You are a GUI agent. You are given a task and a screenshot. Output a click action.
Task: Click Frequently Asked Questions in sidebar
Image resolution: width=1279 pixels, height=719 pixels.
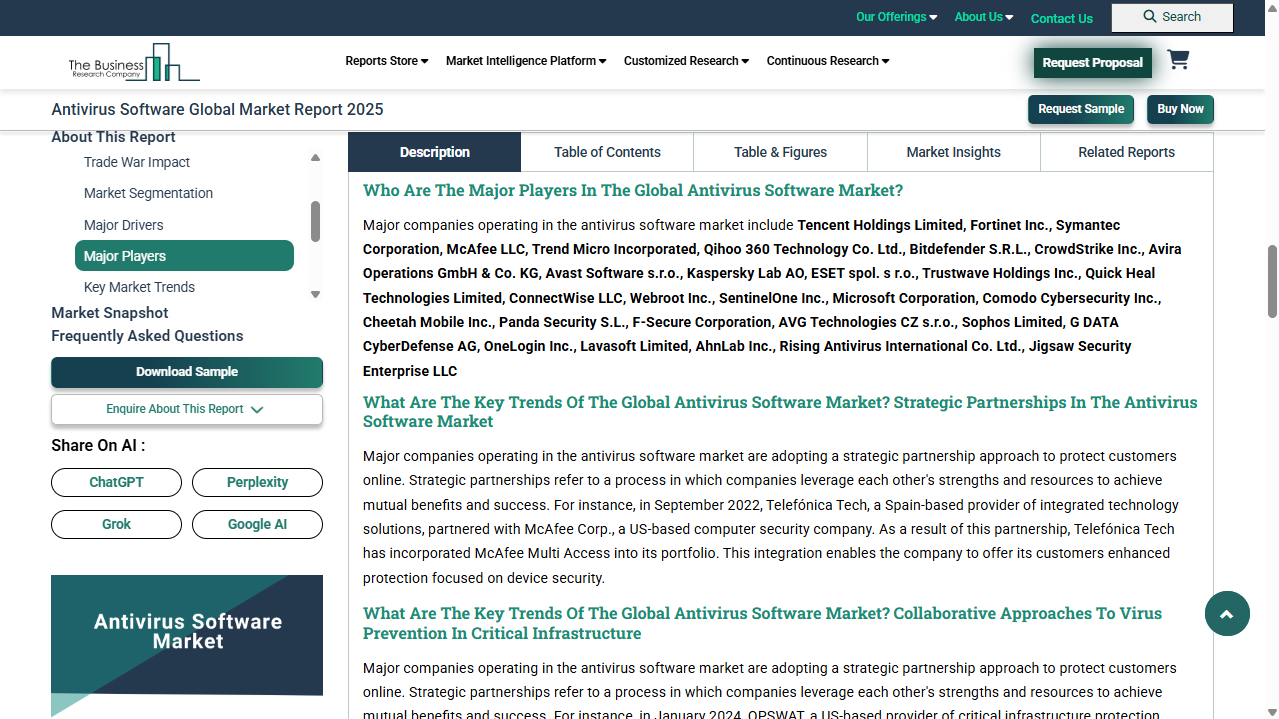[x=147, y=336]
